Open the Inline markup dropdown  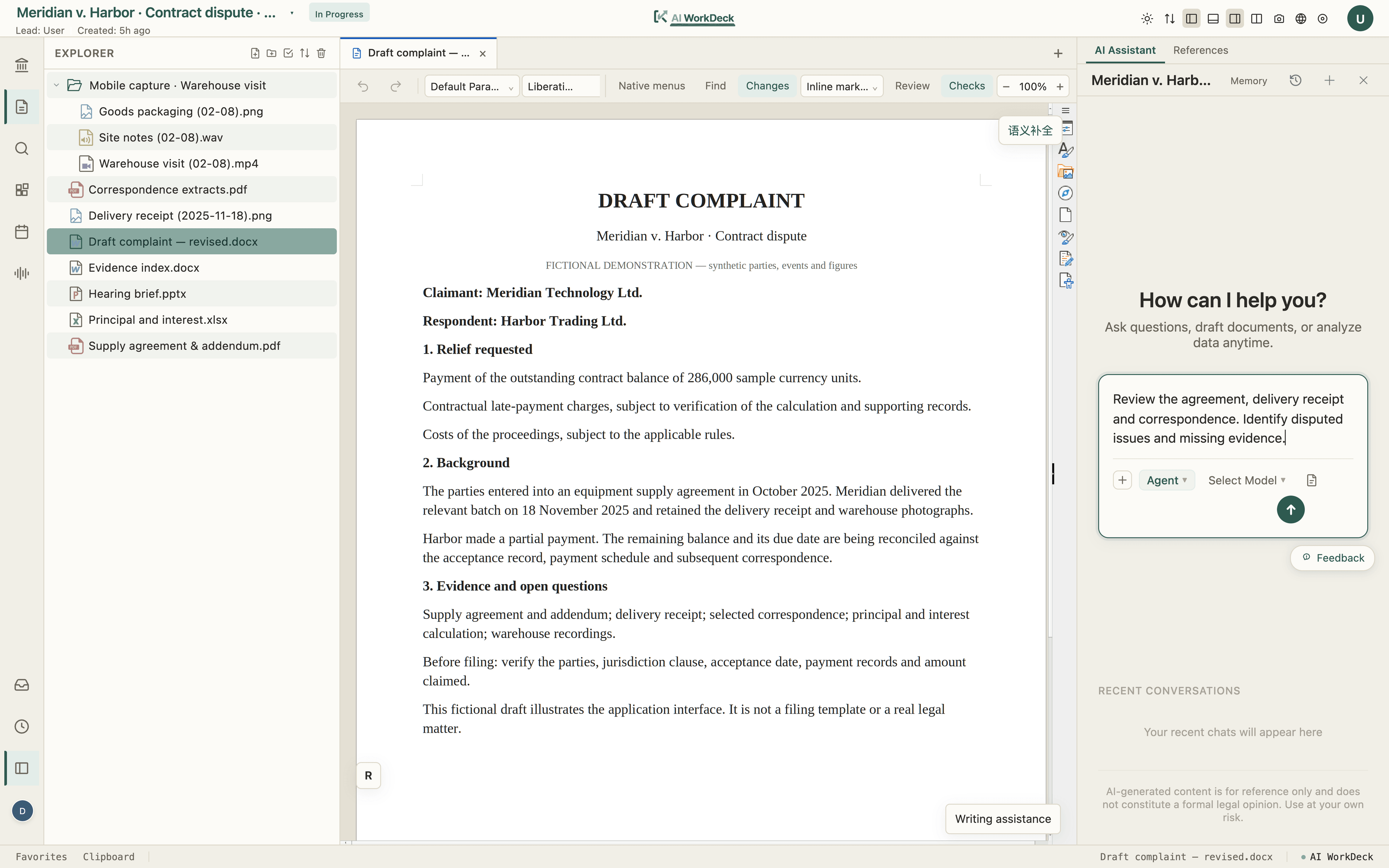pyautogui.click(x=841, y=86)
